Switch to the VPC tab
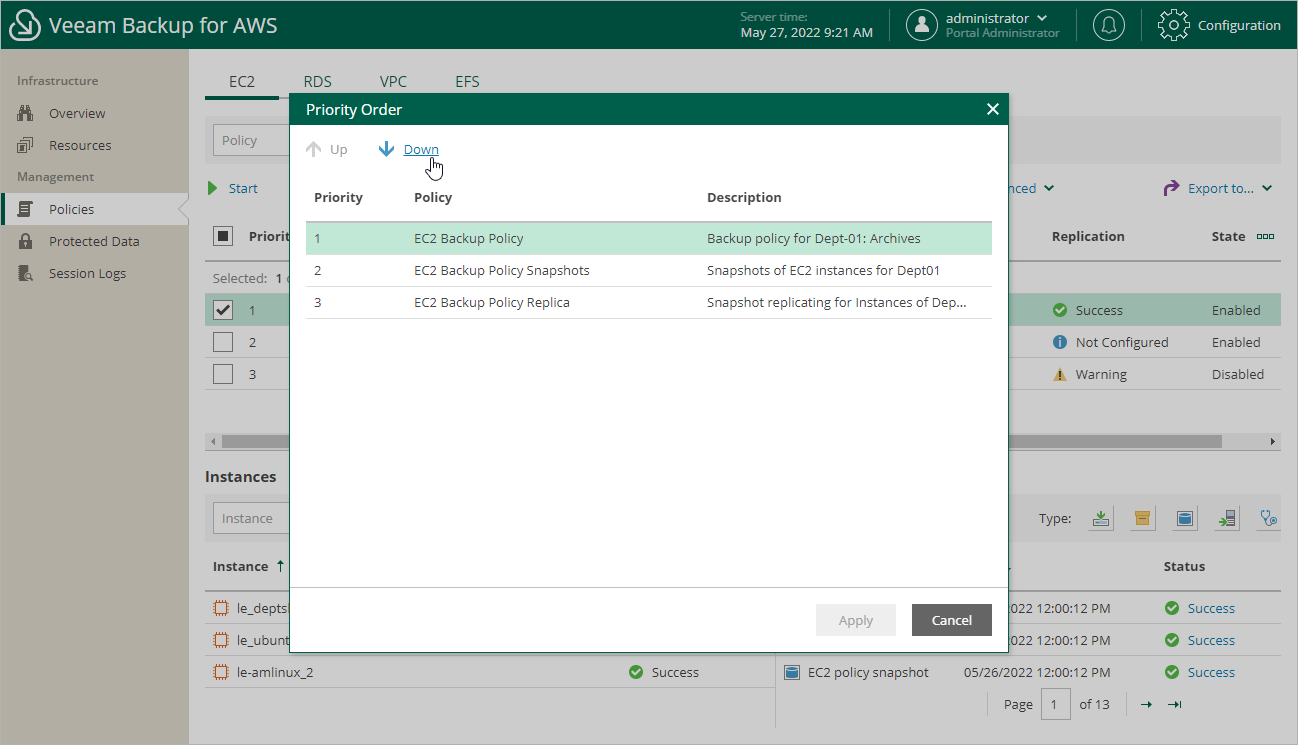Screen dimensions: 1298x745 (x=393, y=81)
